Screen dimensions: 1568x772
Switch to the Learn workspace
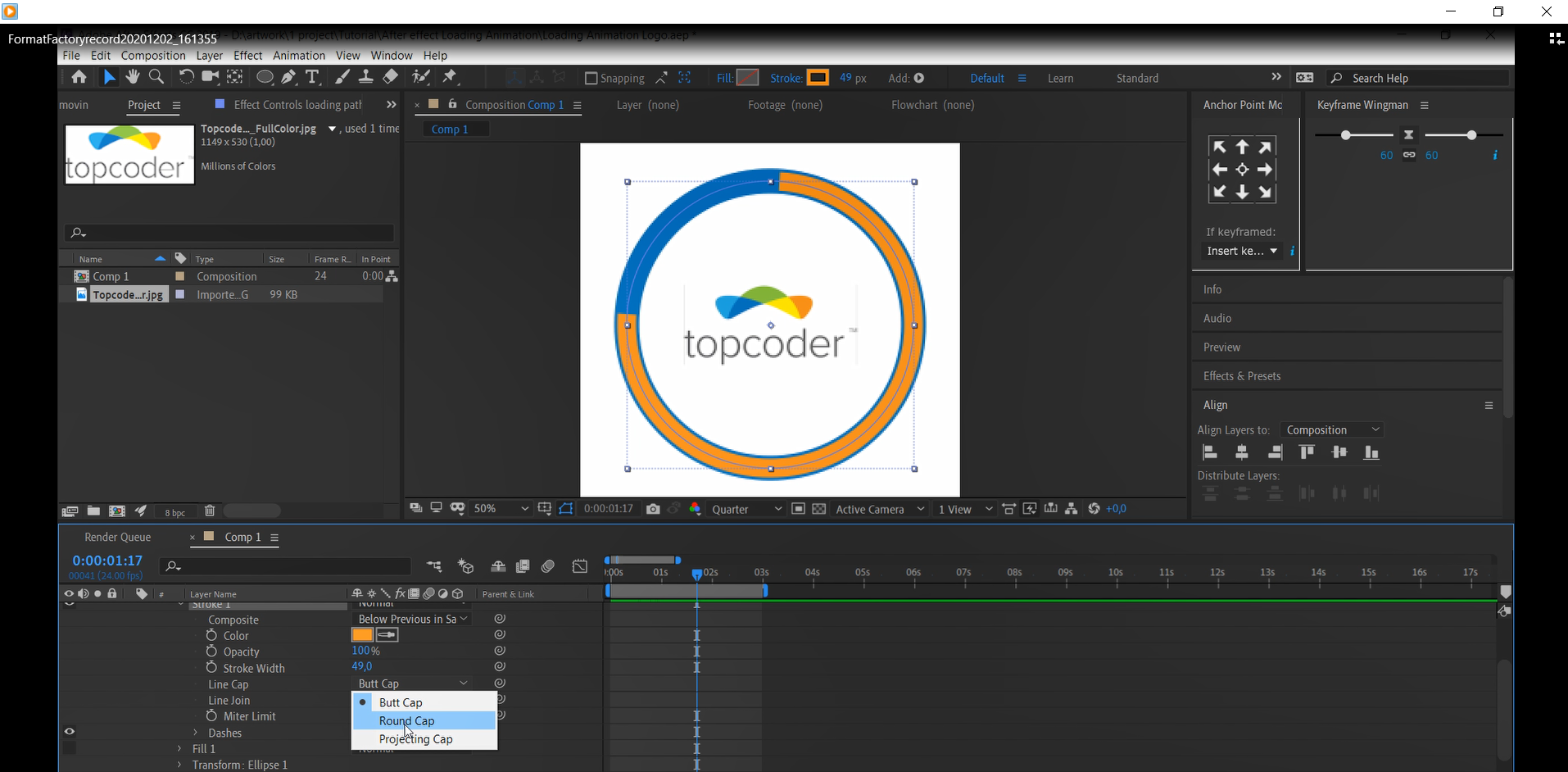pyautogui.click(x=1060, y=78)
